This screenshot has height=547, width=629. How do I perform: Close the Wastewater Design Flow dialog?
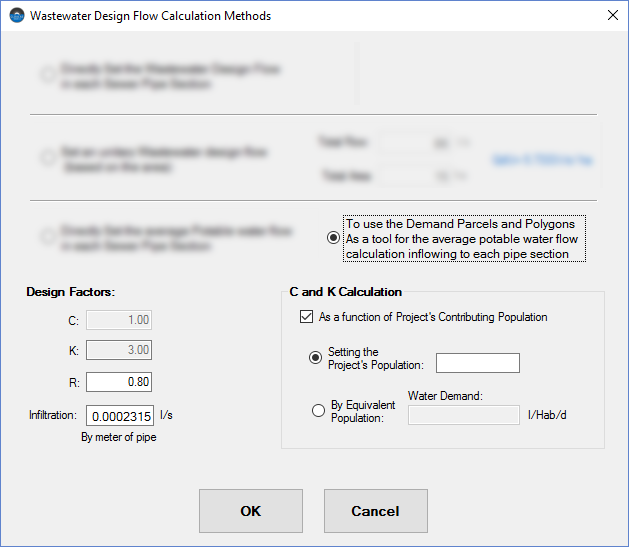(612, 16)
